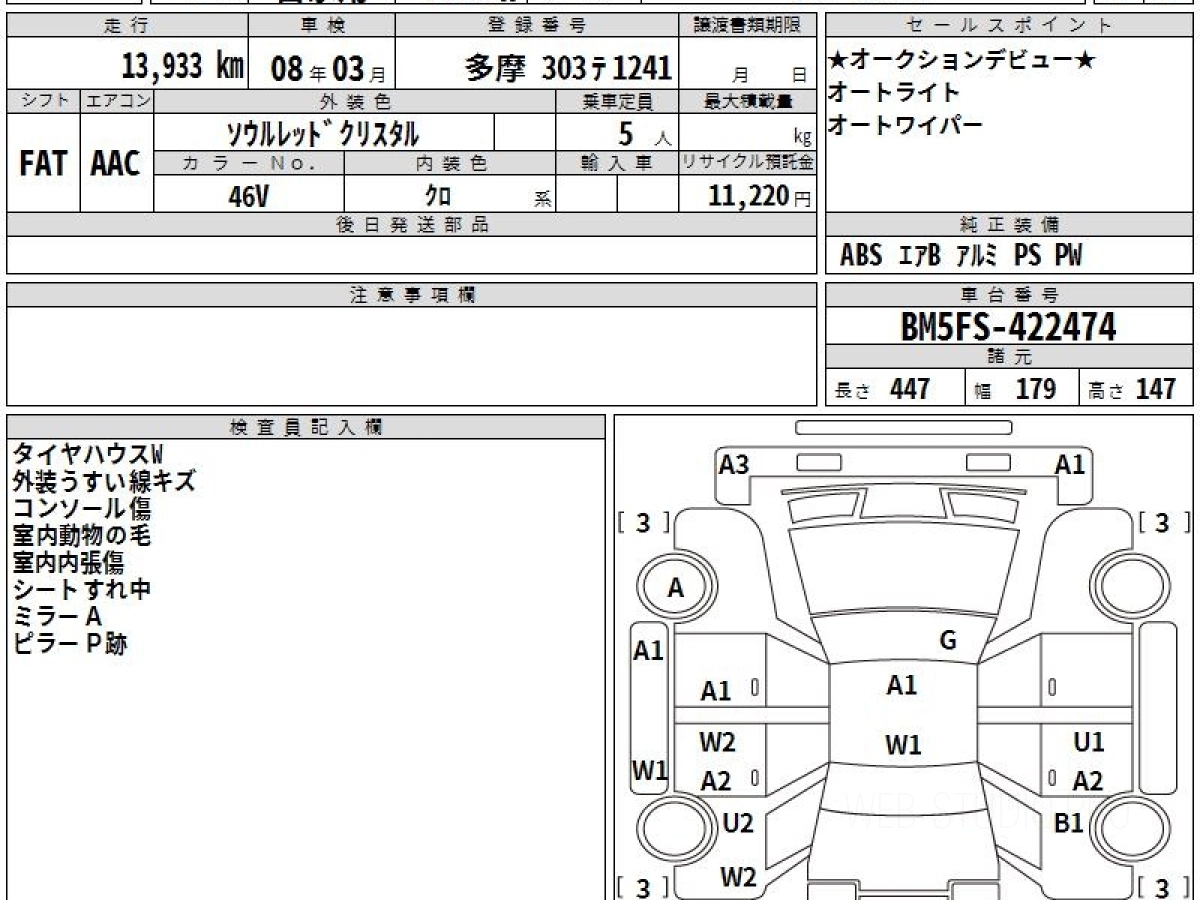This screenshot has height=900, width=1200.
Task: Select the inspection date 08年03月
Action: point(328,69)
